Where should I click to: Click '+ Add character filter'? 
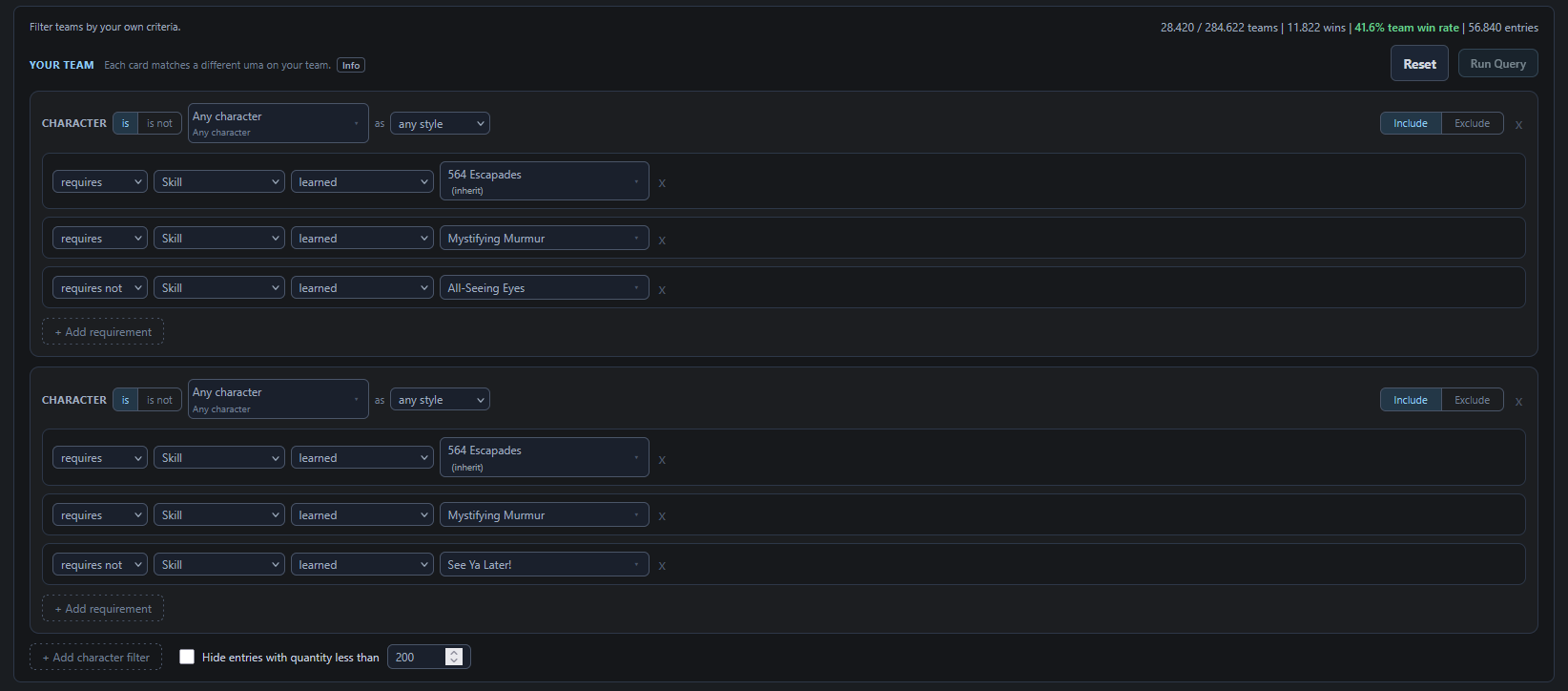(95, 657)
